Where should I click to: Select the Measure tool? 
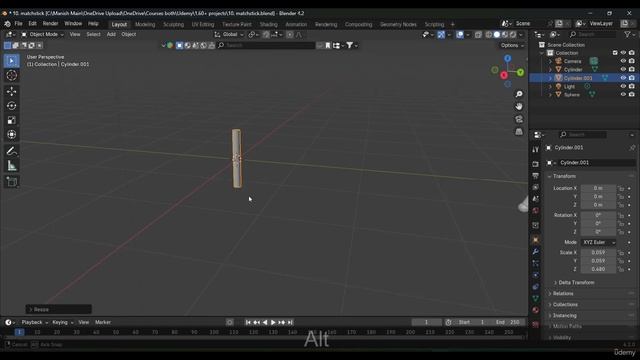[11, 166]
